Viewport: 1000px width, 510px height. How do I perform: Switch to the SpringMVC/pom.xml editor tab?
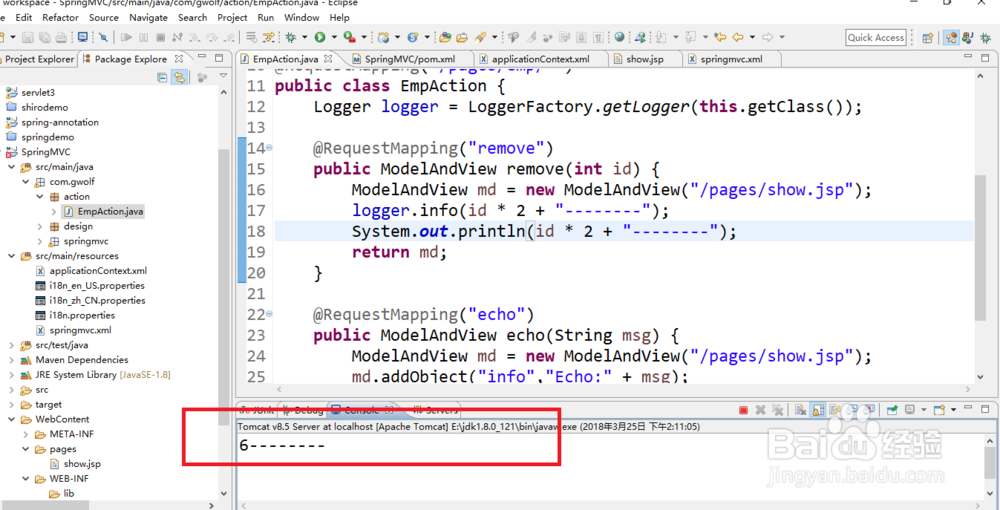coord(409,59)
